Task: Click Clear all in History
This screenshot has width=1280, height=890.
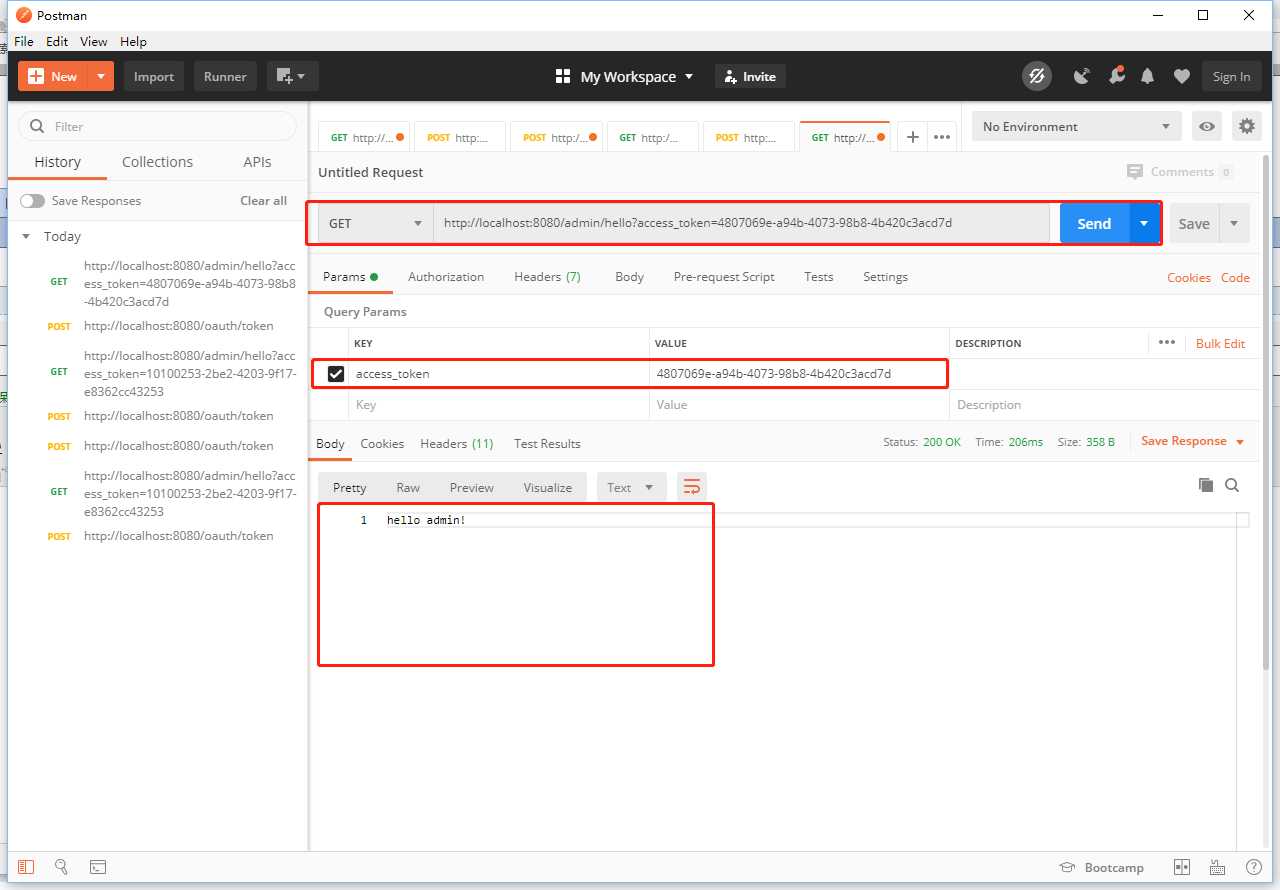Action: coord(263,201)
